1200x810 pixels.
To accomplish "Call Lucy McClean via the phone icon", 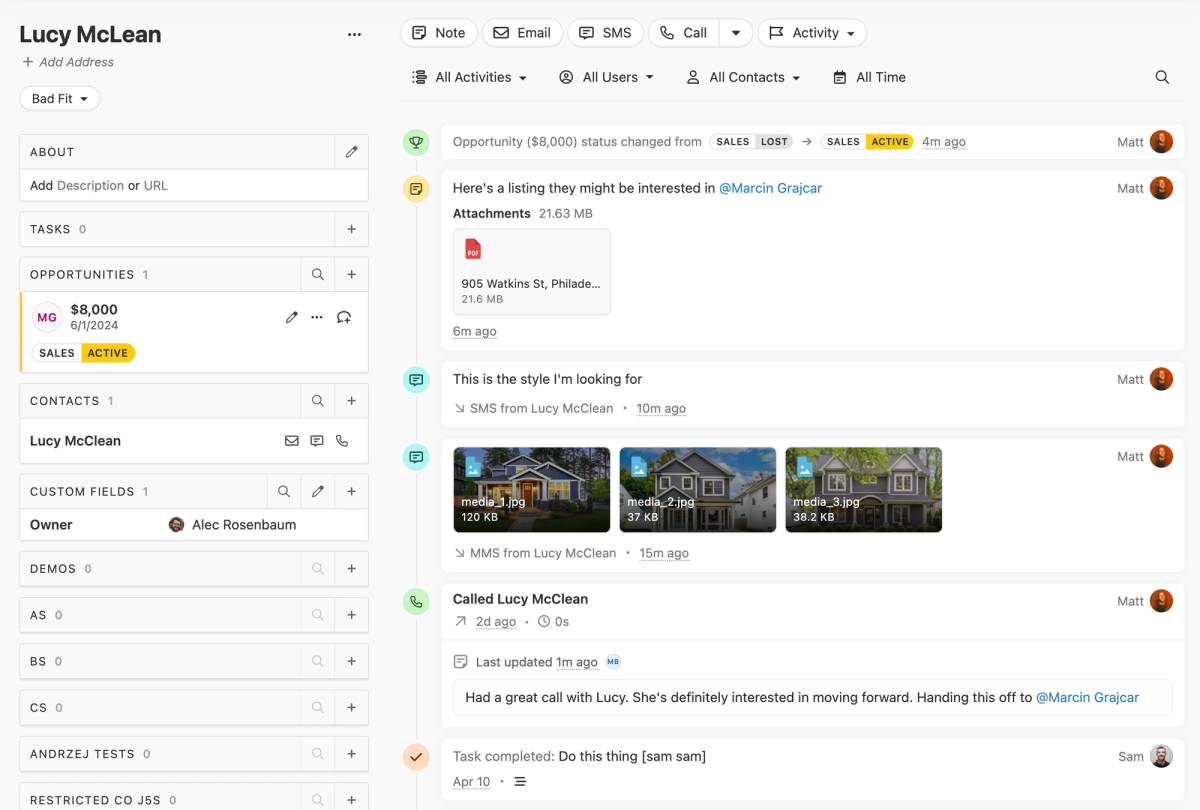I will [342, 441].
